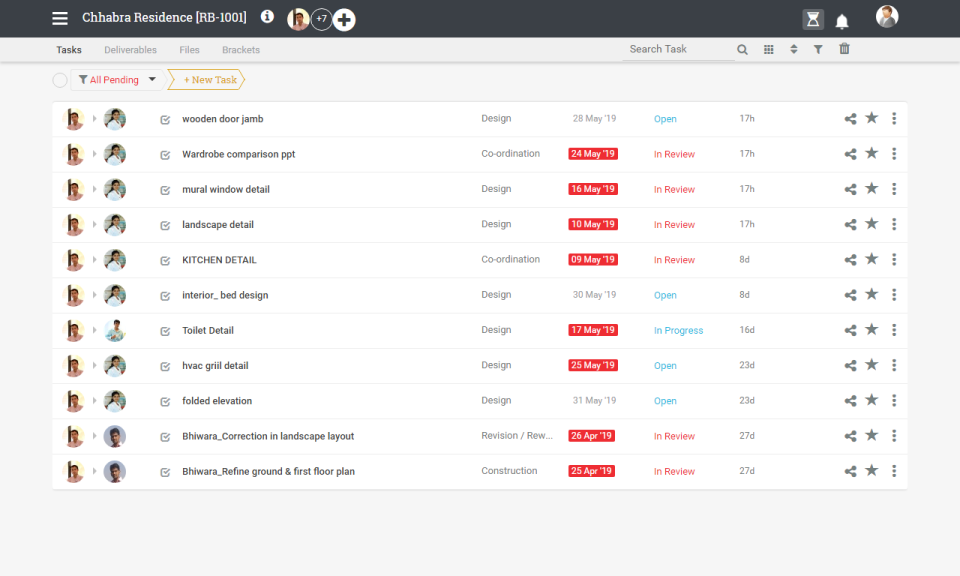Viewport: 960px width, 576px height.
Task: Select the radio button beside All Pending filter
Action: pyautogui.click(x=60, y=80)
